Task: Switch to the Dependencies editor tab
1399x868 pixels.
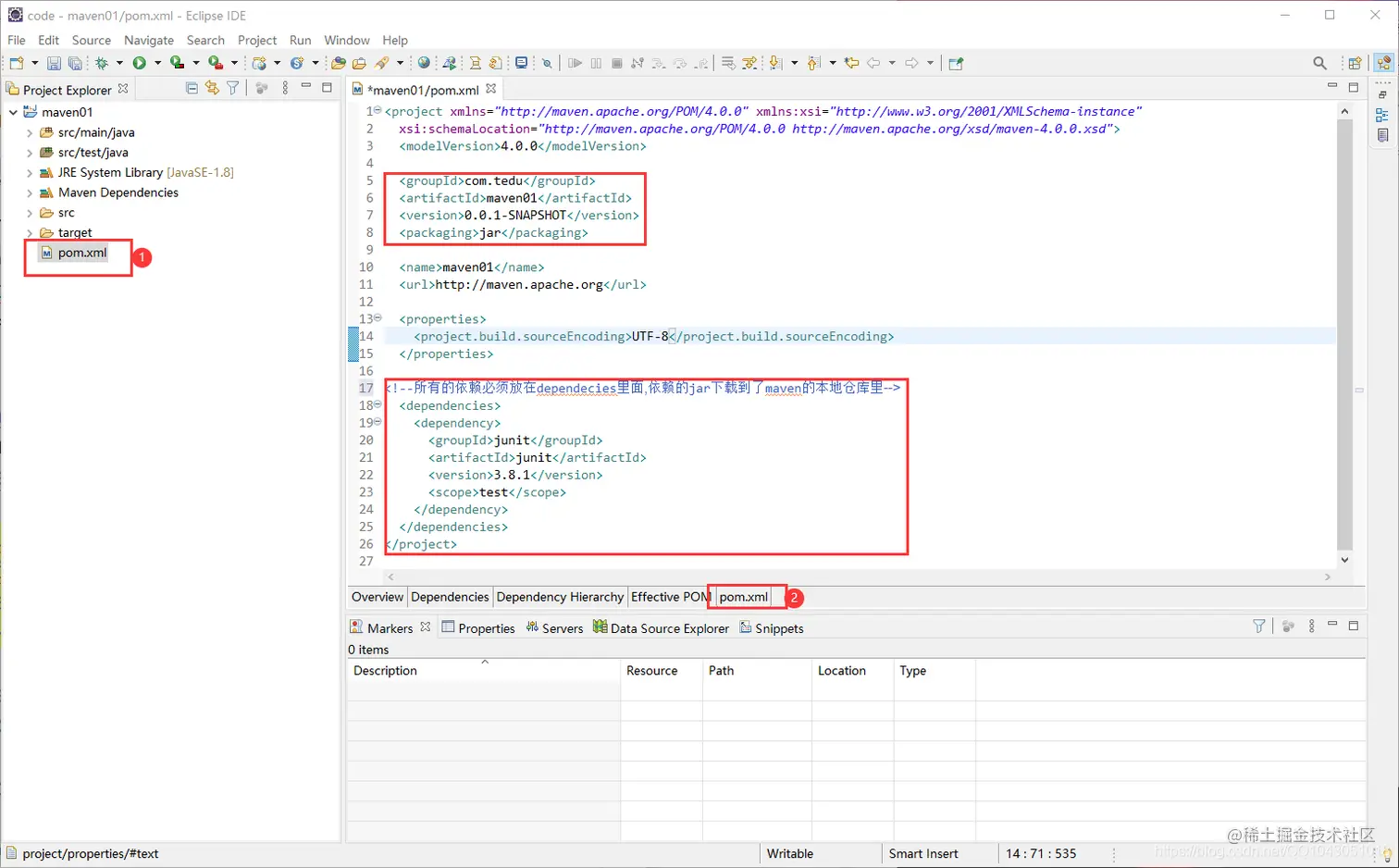Action: 450,597
